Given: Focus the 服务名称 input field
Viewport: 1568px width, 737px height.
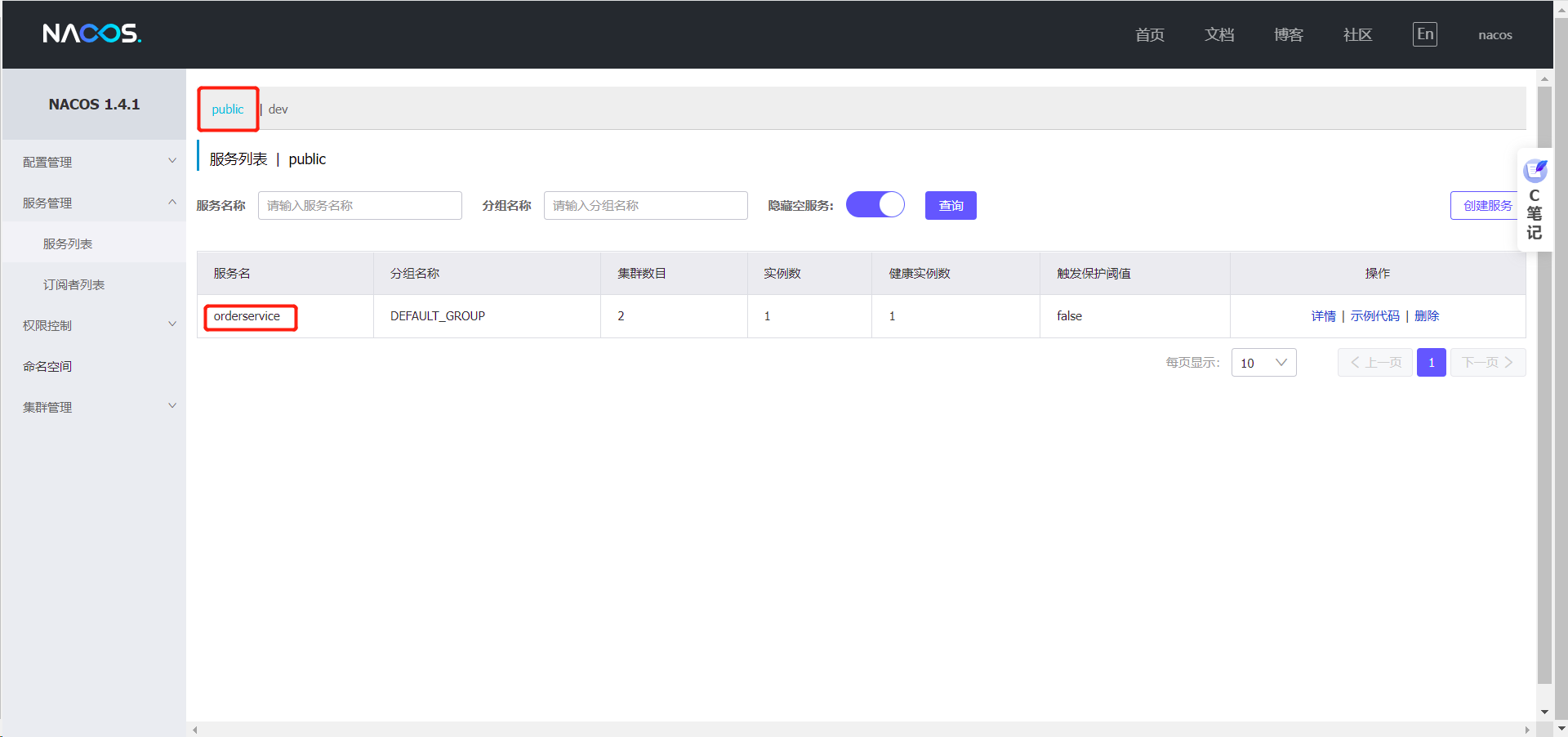Looking at the screenshot, I should [x=360, y=205].
